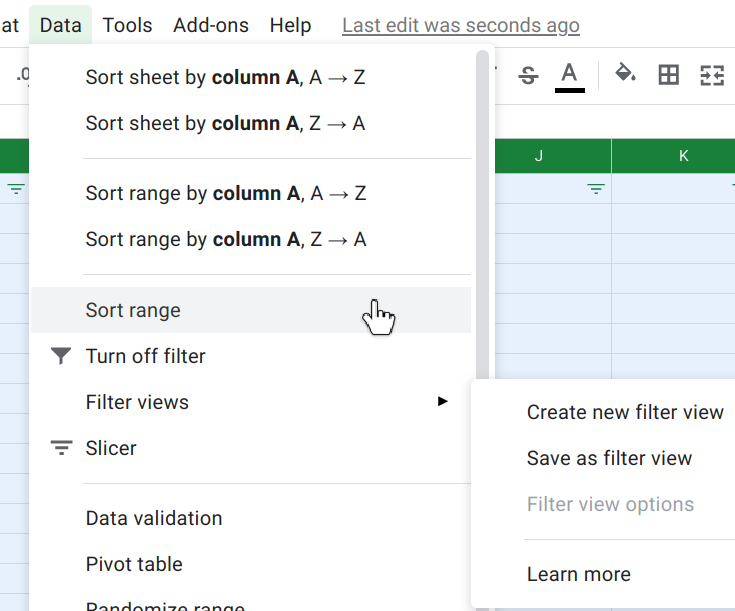Image resolution: width=735 pixels, height=611 pixels.
Task: Click Learn more in the submenu
Action: [x=579, y=574]
